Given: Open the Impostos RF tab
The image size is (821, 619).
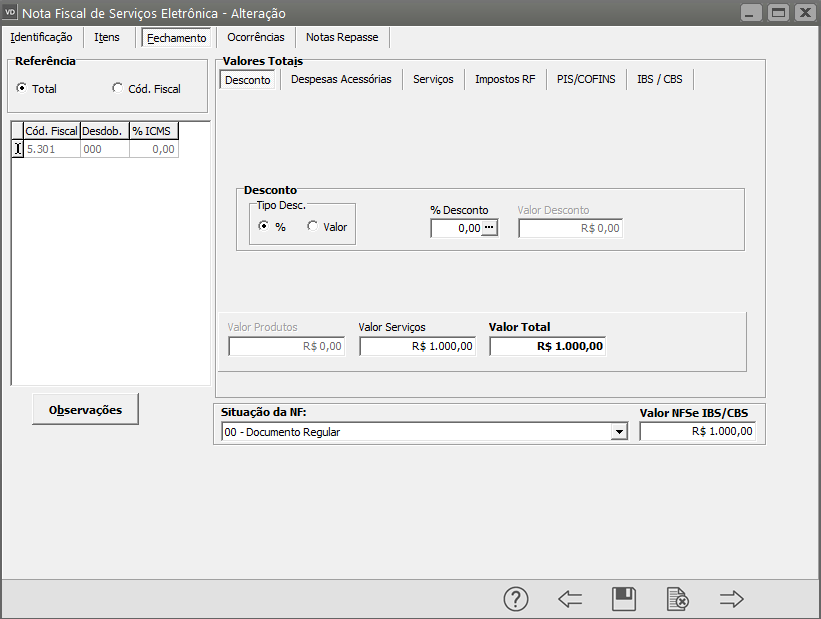Looking at the screenshot, I should pyautogui.click(x=505, y=79).
